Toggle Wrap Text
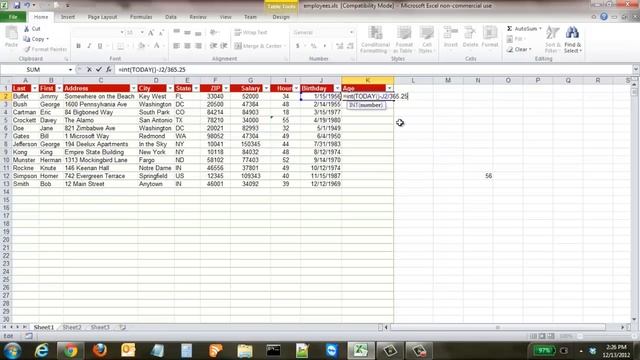The image size is (640, 360). [251, 32]
